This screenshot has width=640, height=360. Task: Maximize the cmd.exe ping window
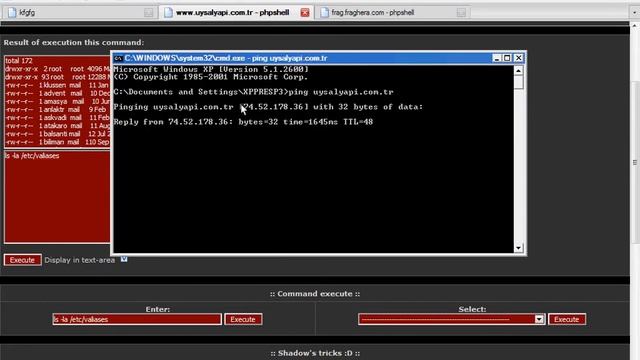[x=507, y=58]
